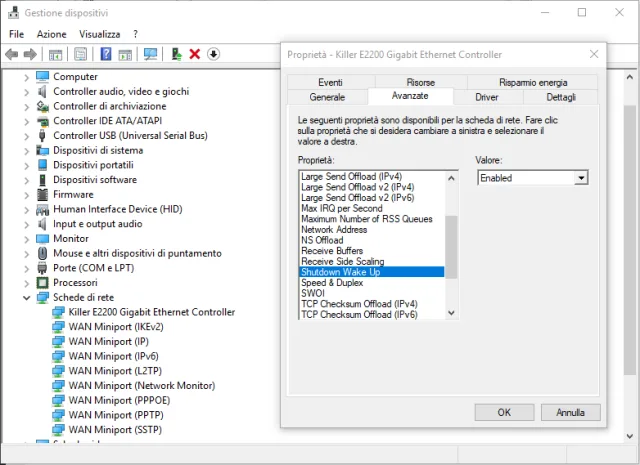Select Shutdown Wake Up property
This screenshot has height=465, width=640.
pyautogui.click(x=372, y=272)
